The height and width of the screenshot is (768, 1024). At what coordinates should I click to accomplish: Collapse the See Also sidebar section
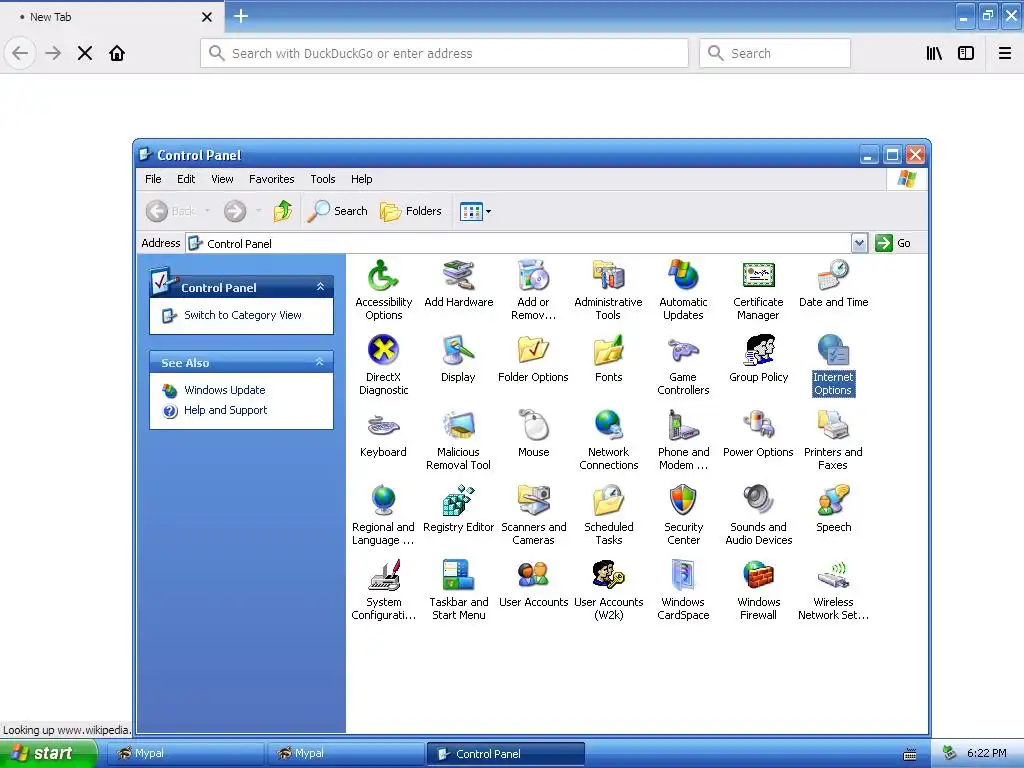coord(319,362)
